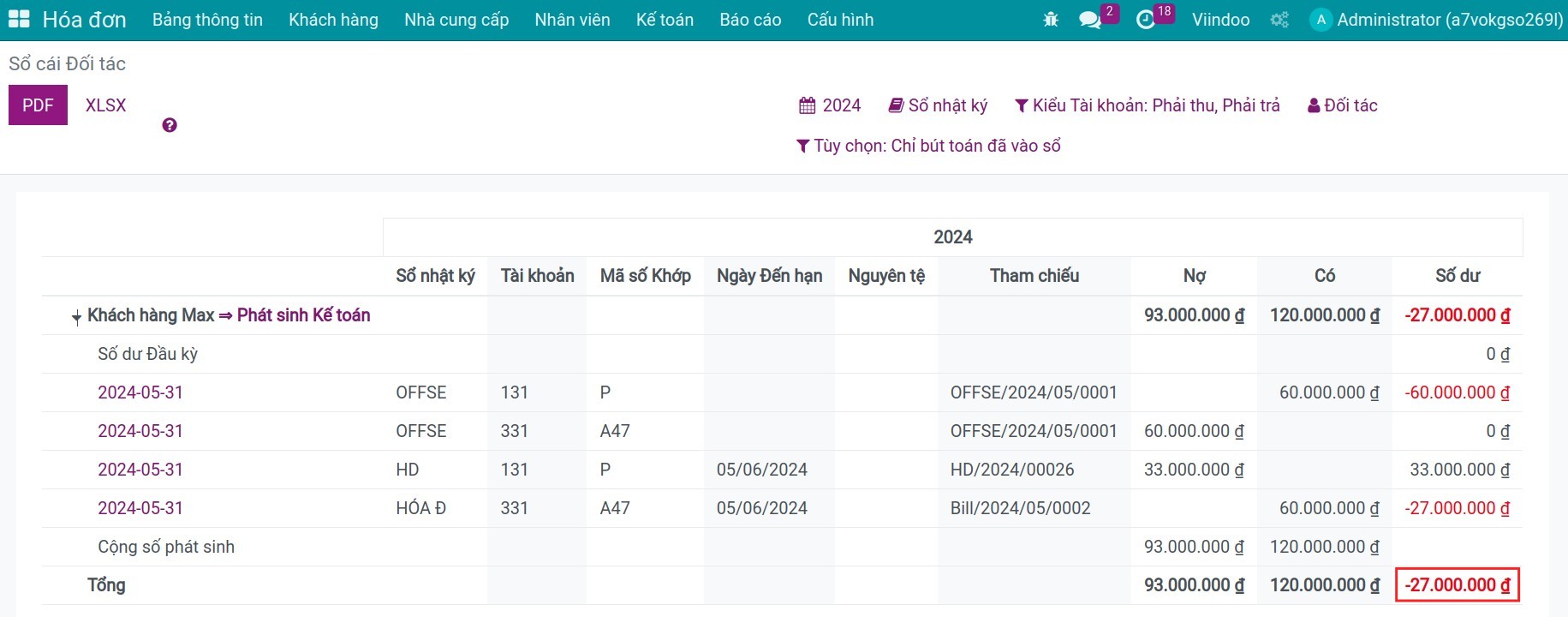Open the Nhà cung cấp menu
The image size is (1568, 617).
[x=456, y=20]
